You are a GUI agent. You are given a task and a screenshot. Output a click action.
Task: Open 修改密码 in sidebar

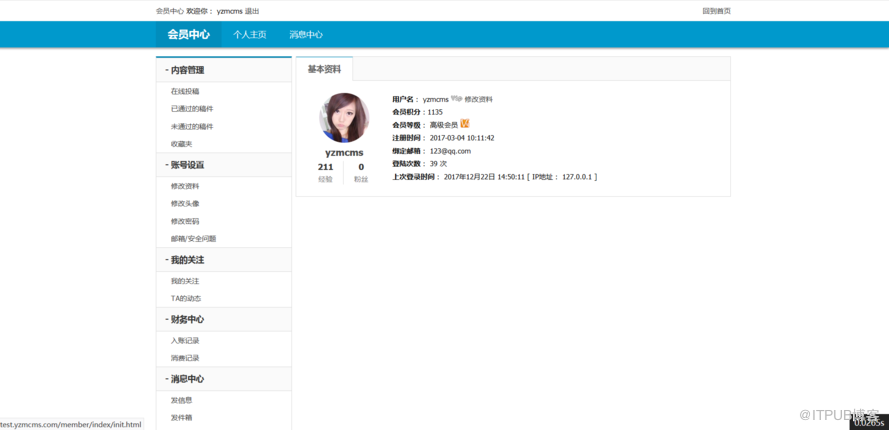pos(185,221)
